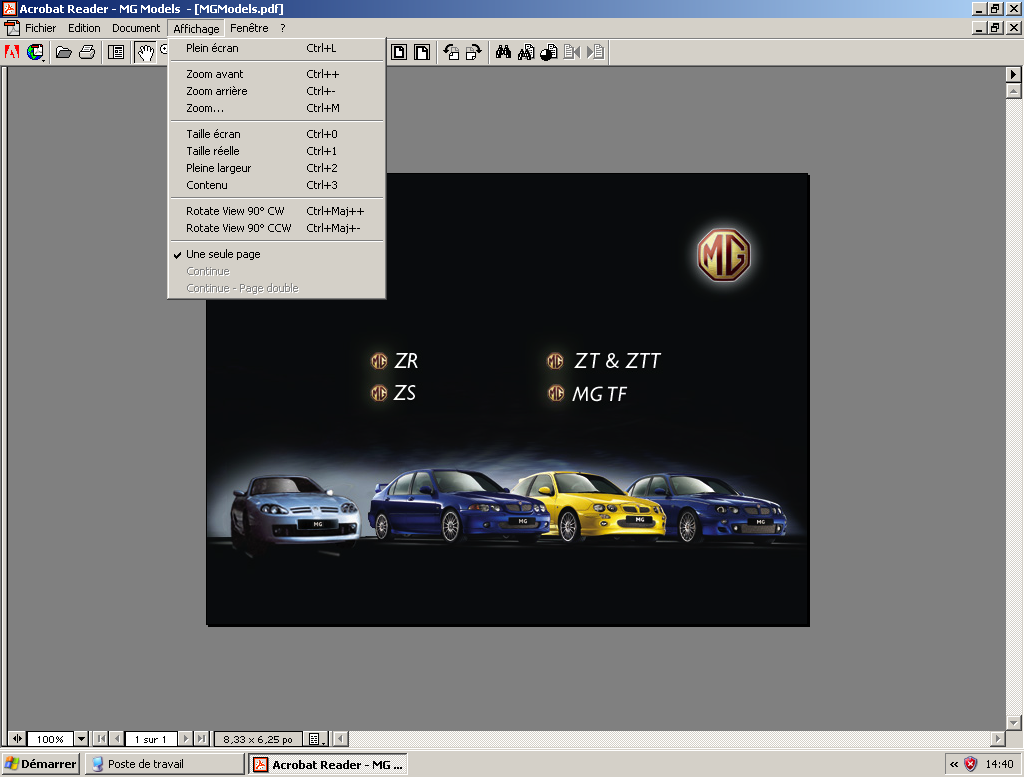The image size is (1024, 777).
Task: Select 'Plein écran' menu entry
Action: coord(276,48)
